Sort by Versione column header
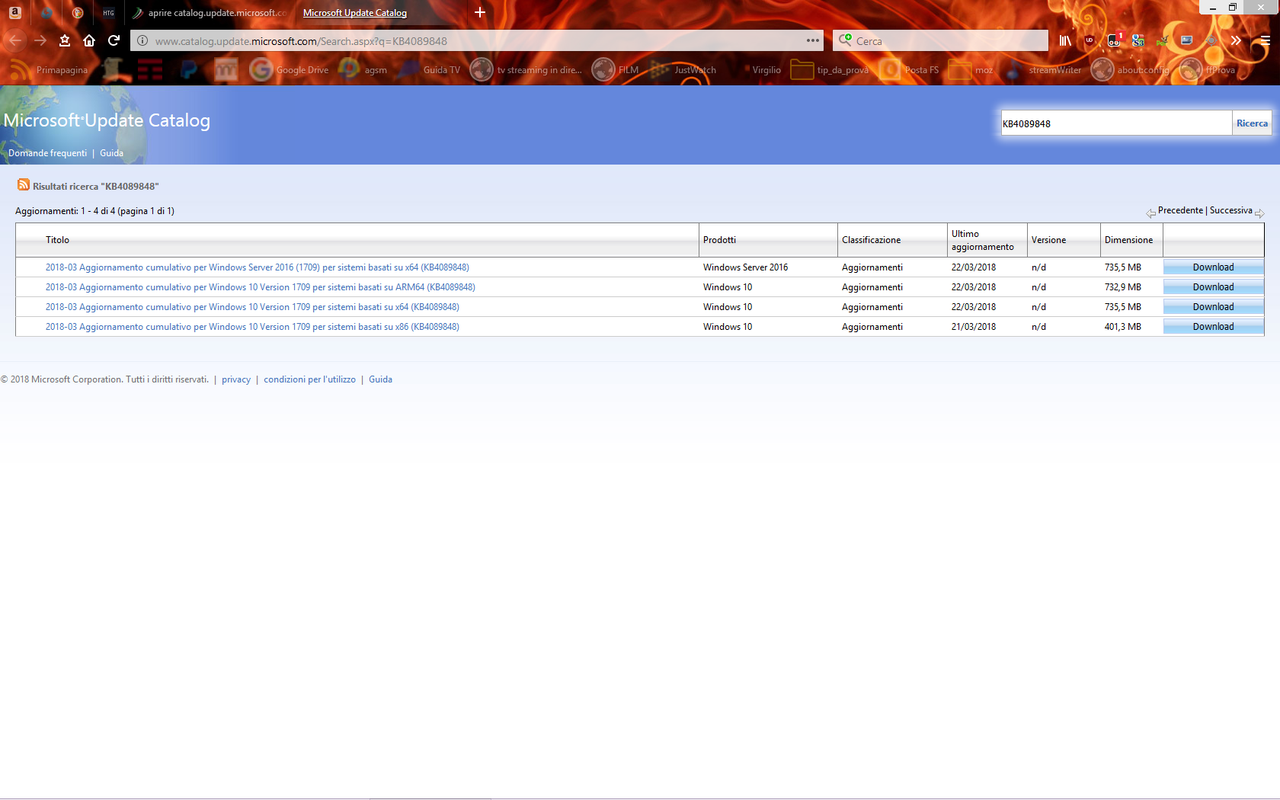 coord(1049,240)
